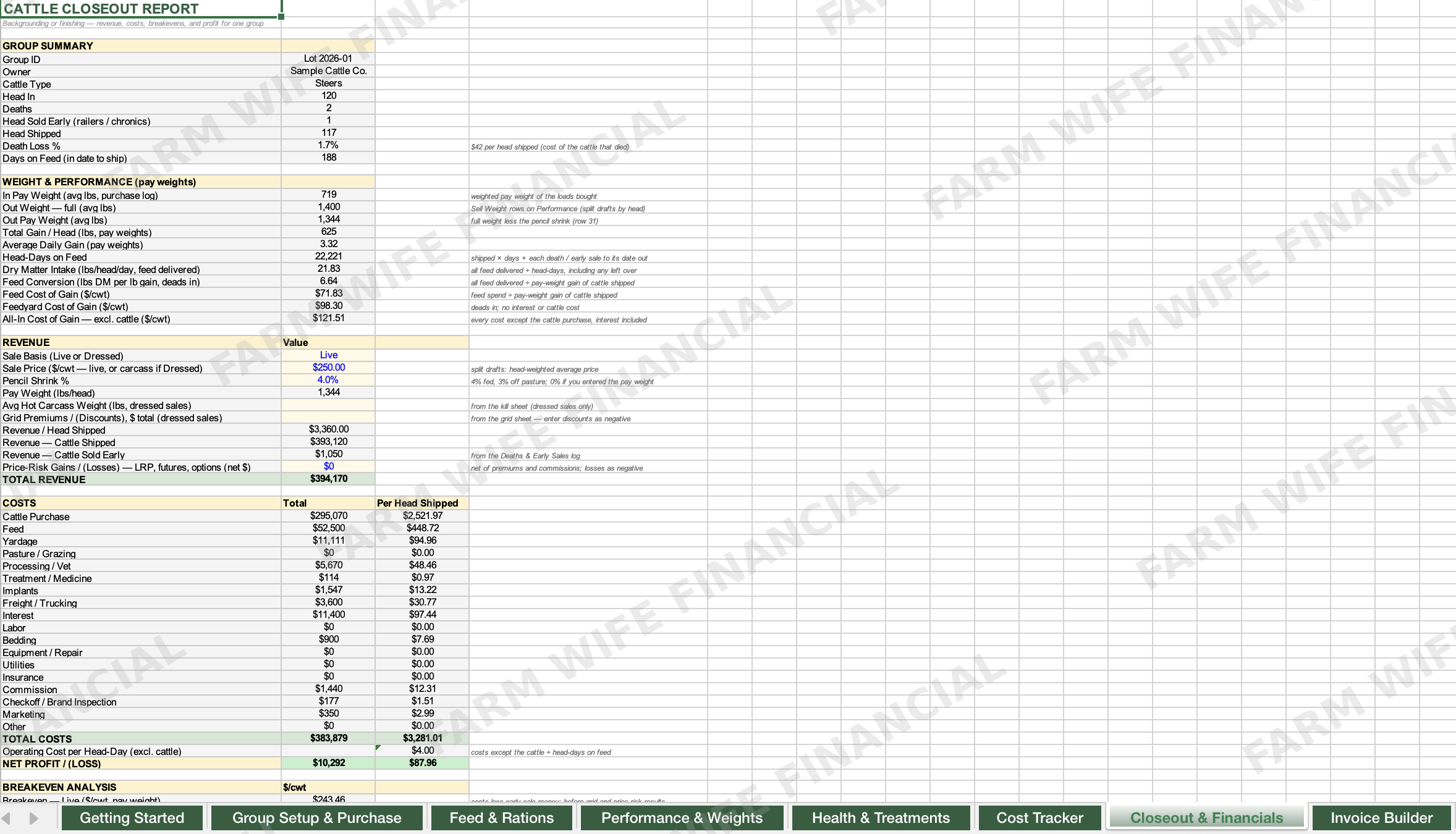Select the TOTAL REVENUE value $394,170
The width and height of the screenshot is (1456, 834).
pyautogui.click(x=328, y=479)
